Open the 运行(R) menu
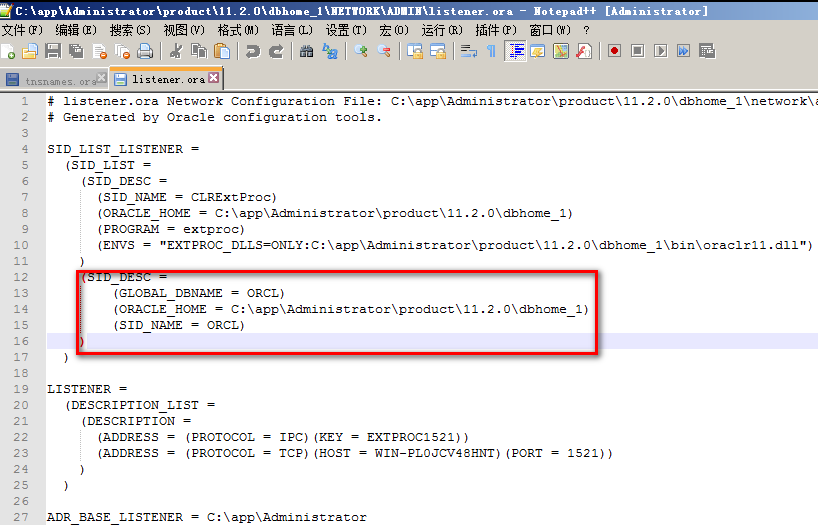This screenshot has width=818, height=525. click(x=442, y=30)
